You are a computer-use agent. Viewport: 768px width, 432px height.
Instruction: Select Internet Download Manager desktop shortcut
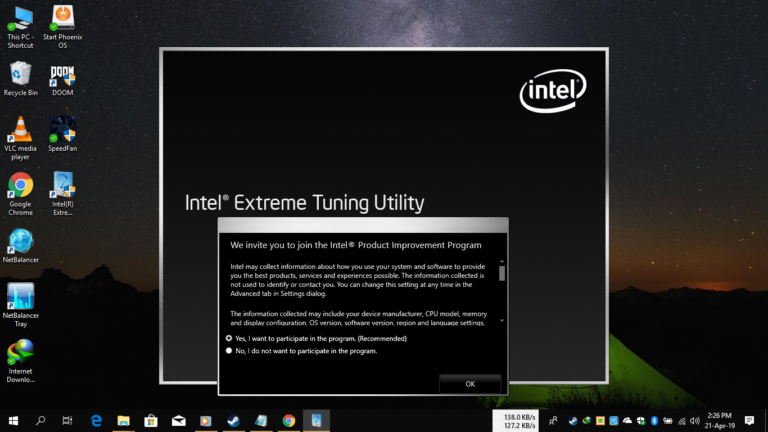pyautogui.click(x=21, y=361)
